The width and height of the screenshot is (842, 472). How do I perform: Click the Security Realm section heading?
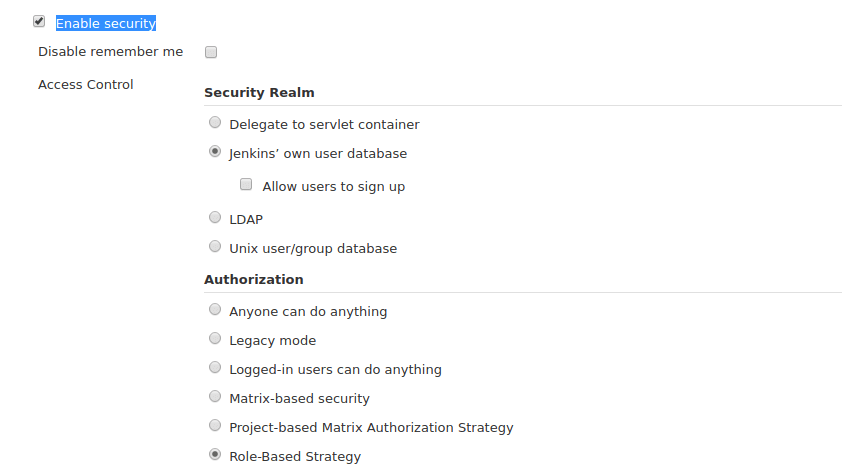[259, 92]
